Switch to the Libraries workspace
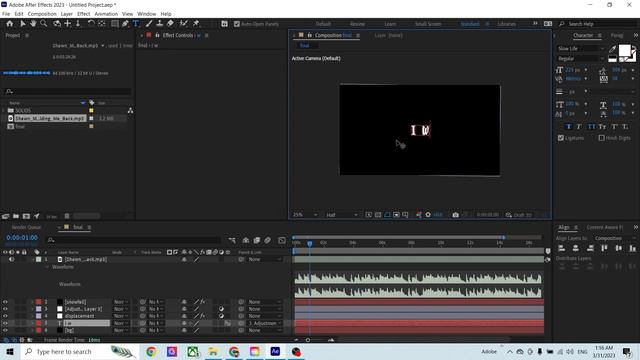This screenshot has width=640, height=360. click(x=507, y=24)
